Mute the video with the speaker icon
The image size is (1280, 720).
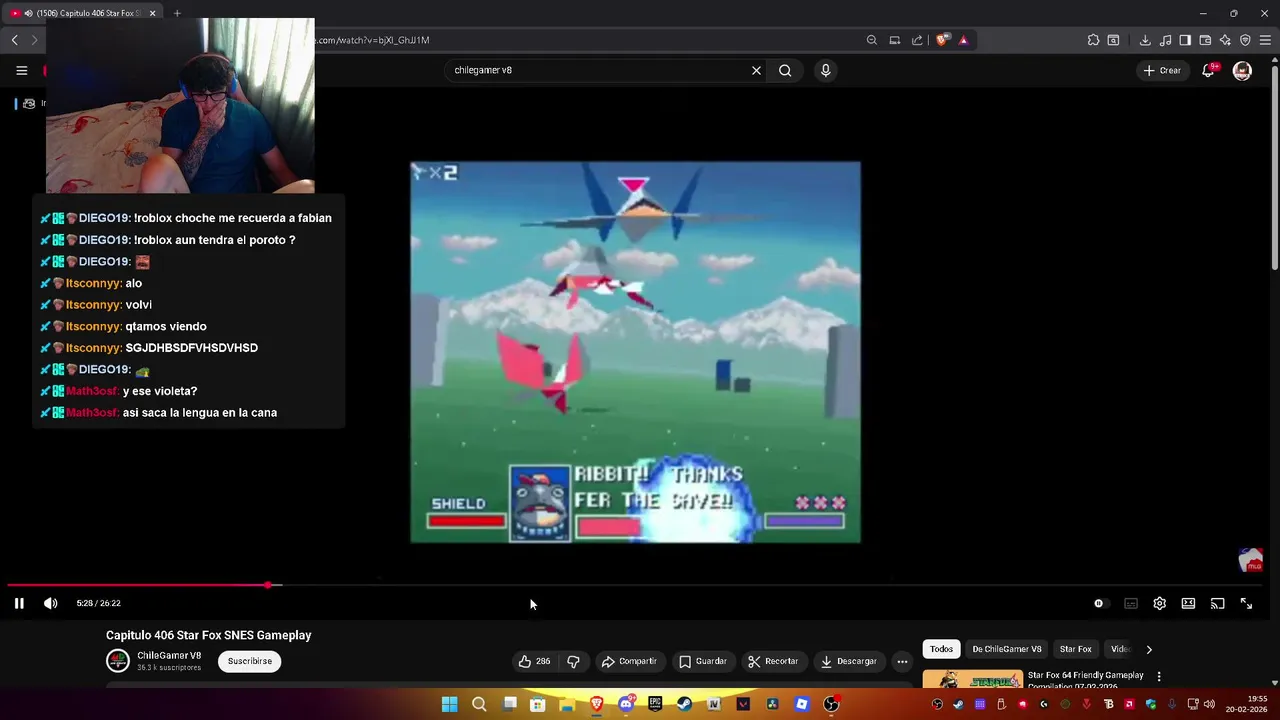click(50, 603)
